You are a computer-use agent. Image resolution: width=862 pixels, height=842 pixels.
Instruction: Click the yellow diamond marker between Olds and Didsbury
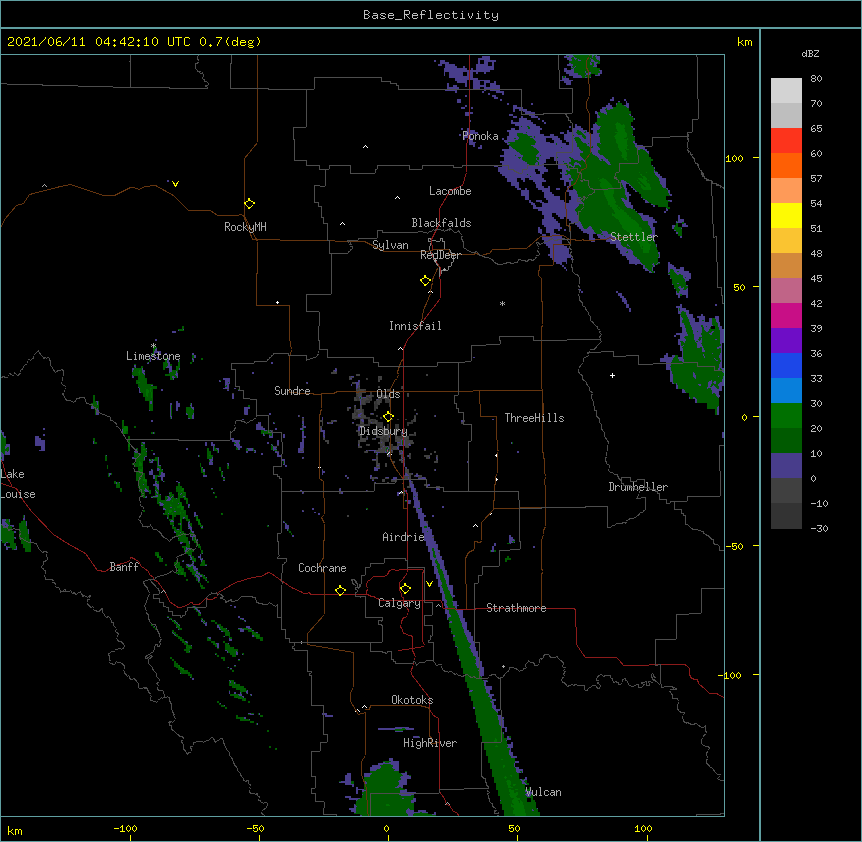[388, 417]
